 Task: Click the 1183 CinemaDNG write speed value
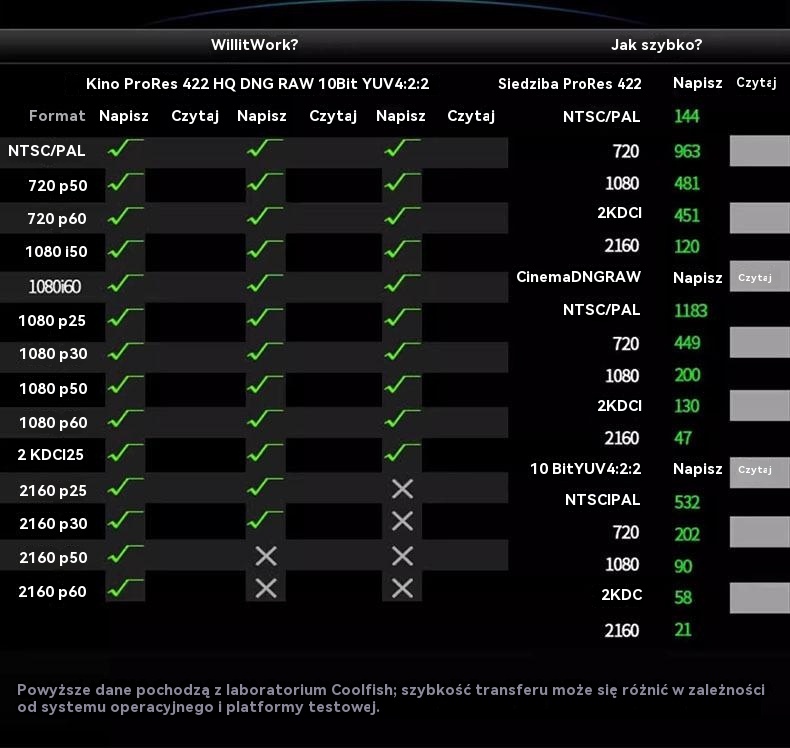coord(690,311)
